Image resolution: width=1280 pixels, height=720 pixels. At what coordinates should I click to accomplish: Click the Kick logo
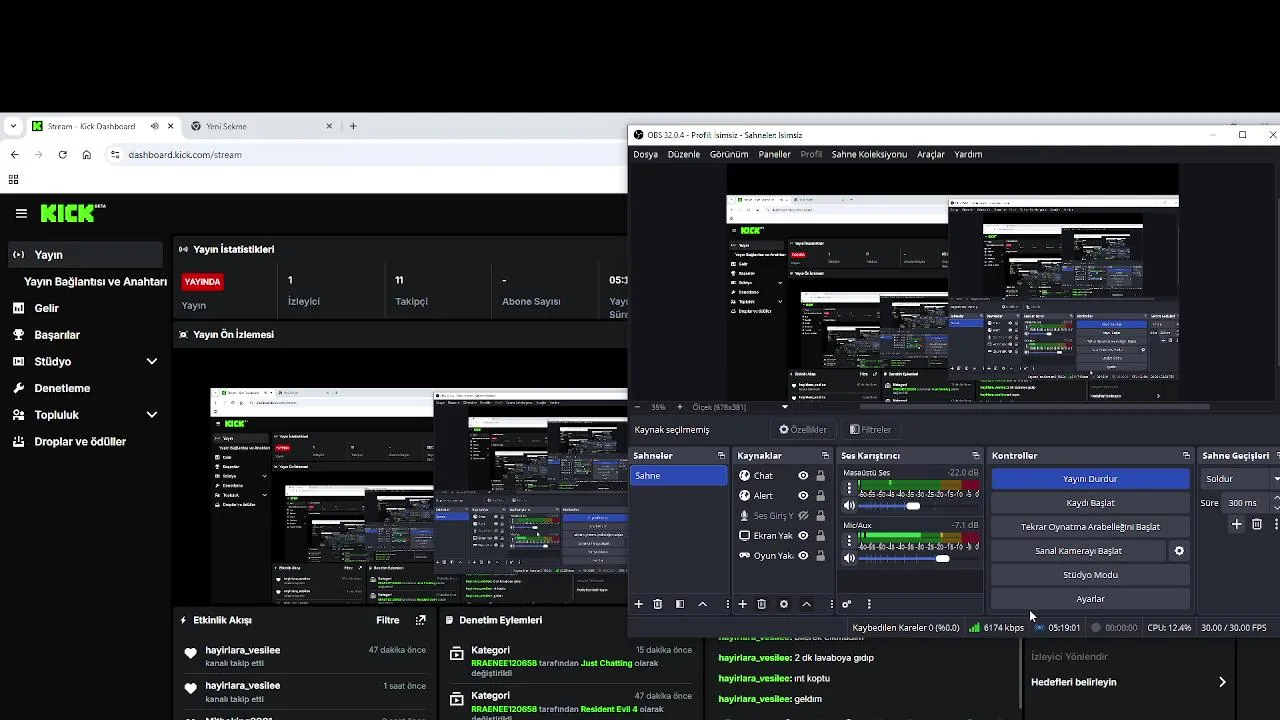point(73,213)
